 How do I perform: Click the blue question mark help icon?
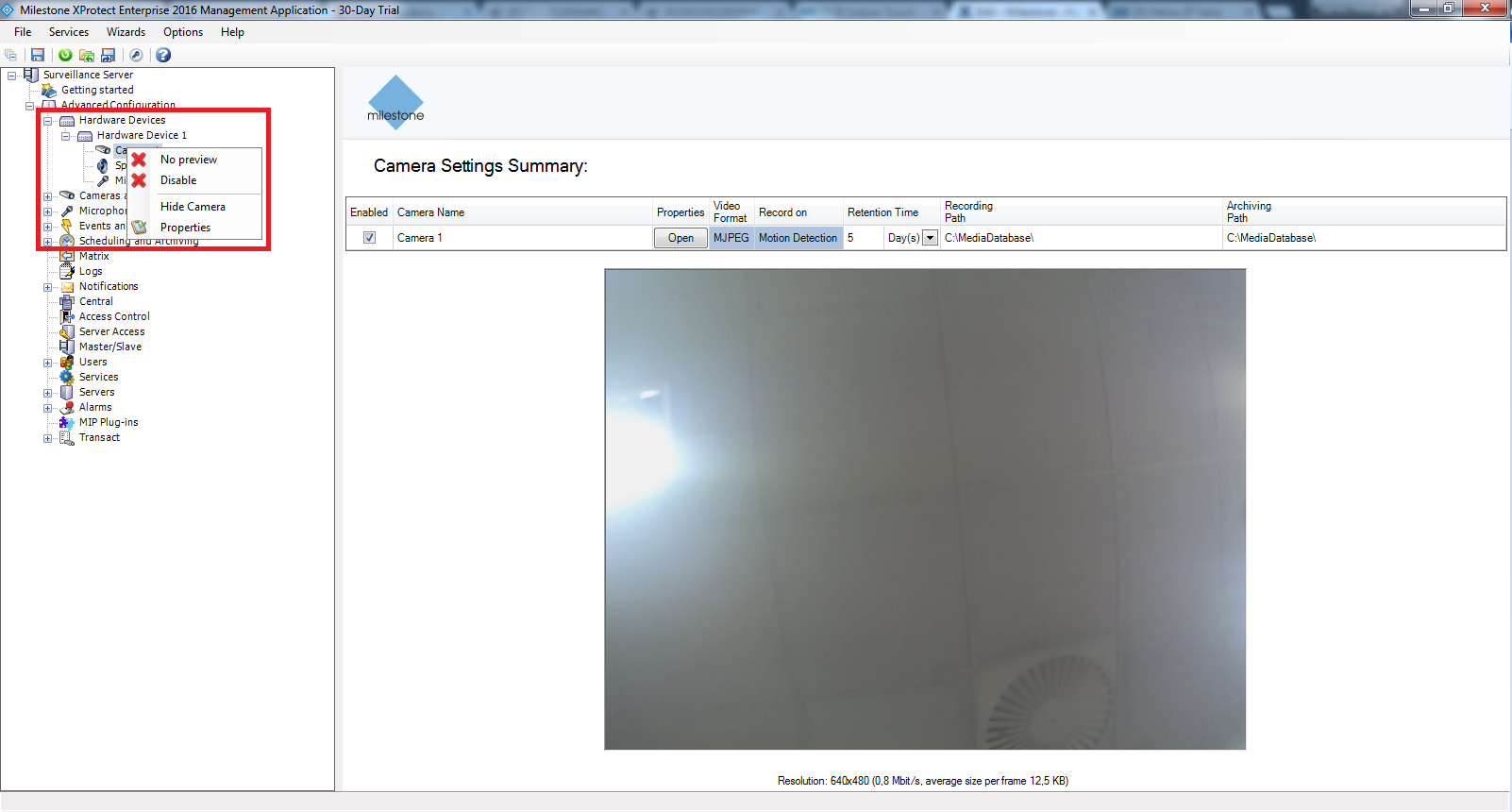[x=163, y=56]
